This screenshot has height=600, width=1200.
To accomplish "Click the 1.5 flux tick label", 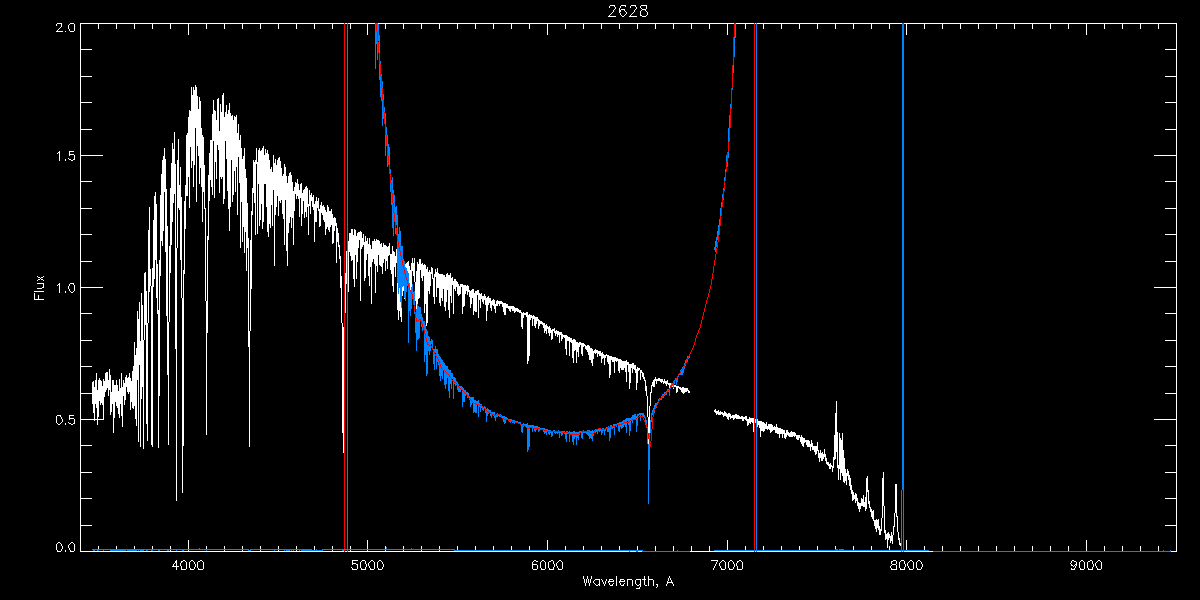I will coord(66,157).
